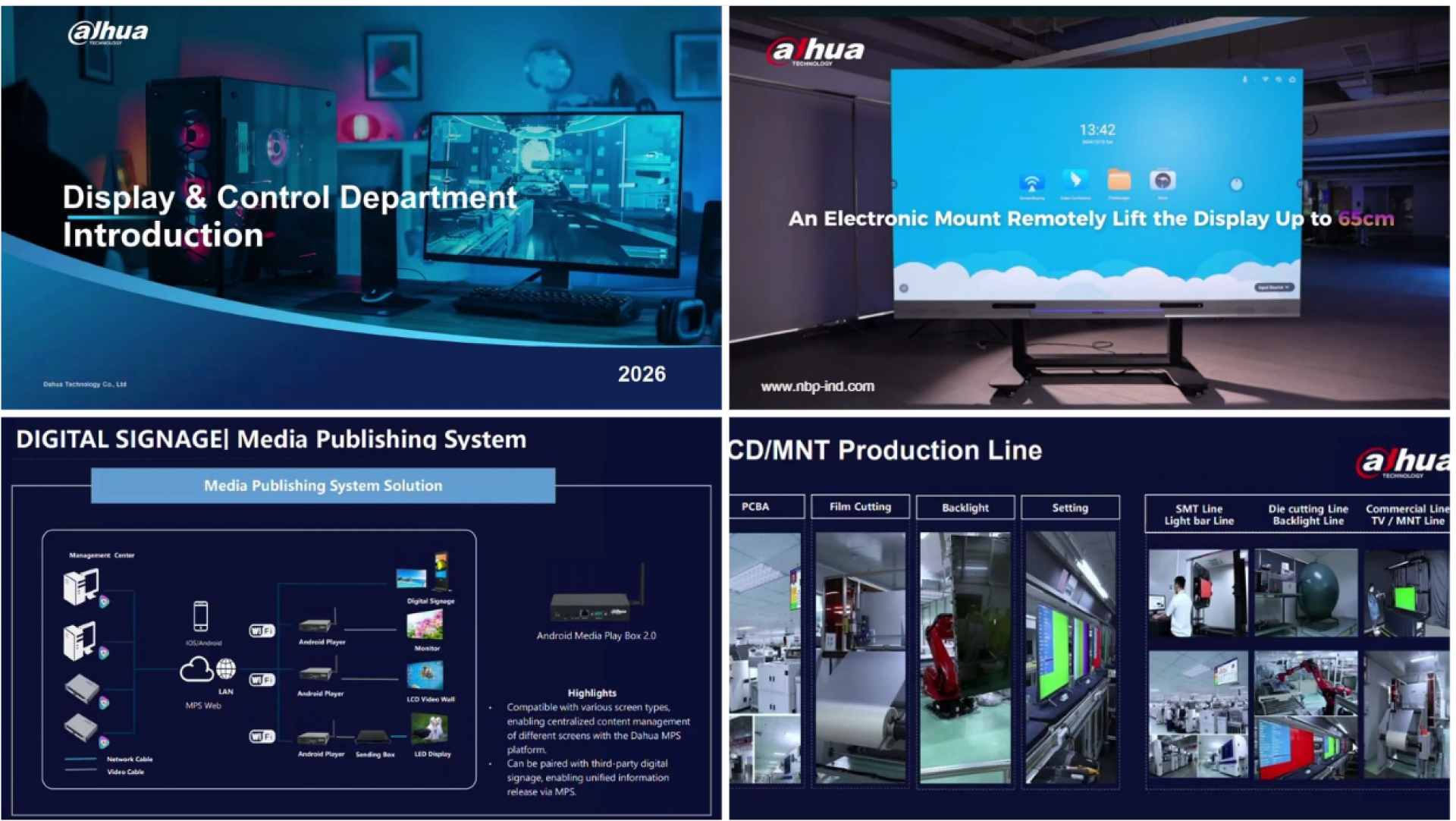
Task: Select the Film Cutting header tab
Action: [860, 507]
